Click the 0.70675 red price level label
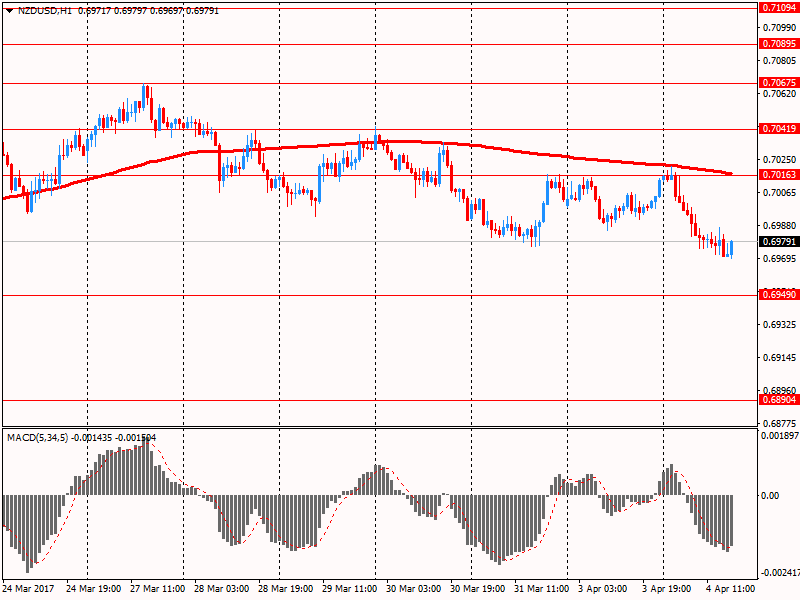The width and height of the screenshot is (800, 600). 779,83
